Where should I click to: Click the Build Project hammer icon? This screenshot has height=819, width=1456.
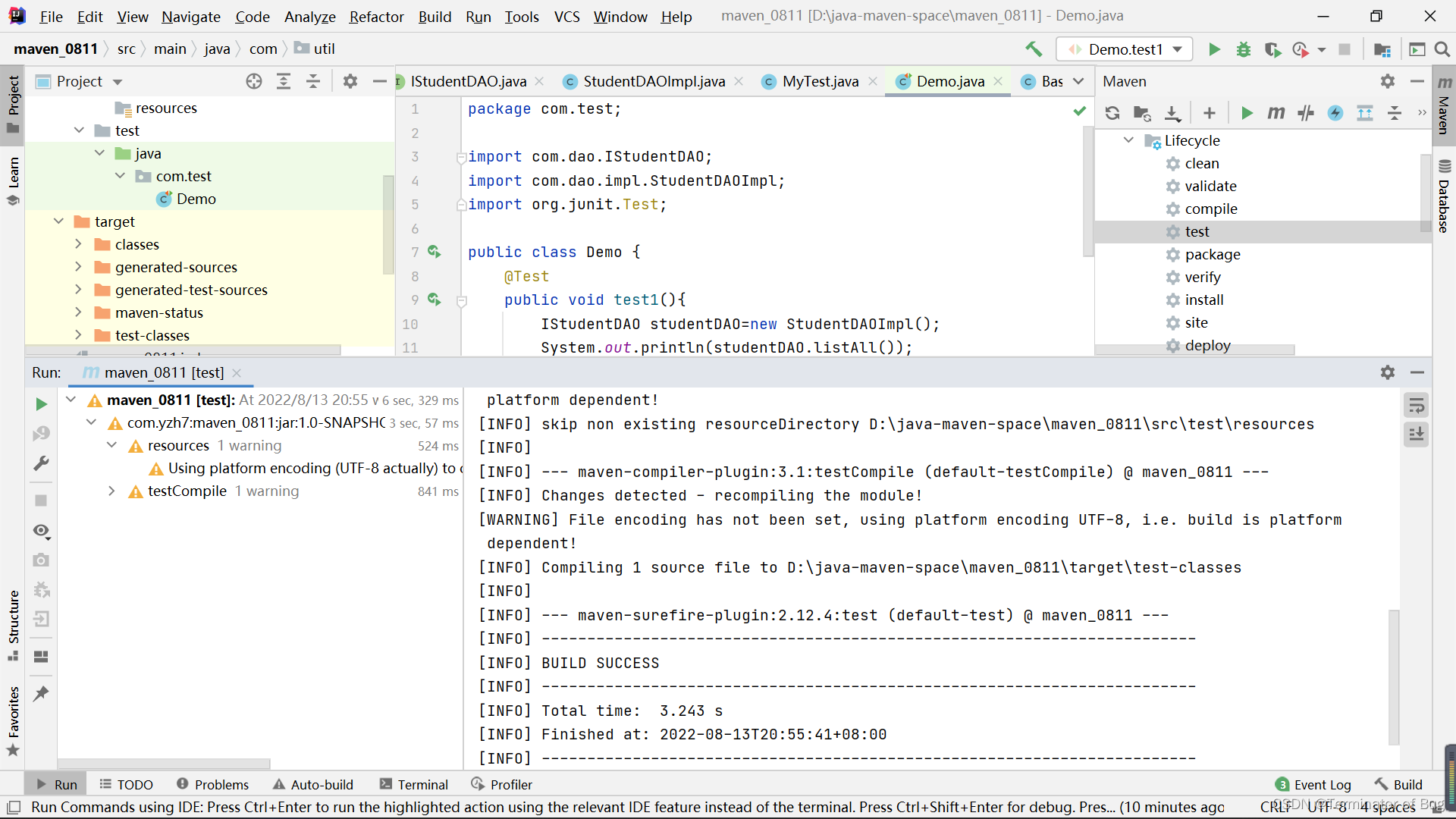(1034, 49)
